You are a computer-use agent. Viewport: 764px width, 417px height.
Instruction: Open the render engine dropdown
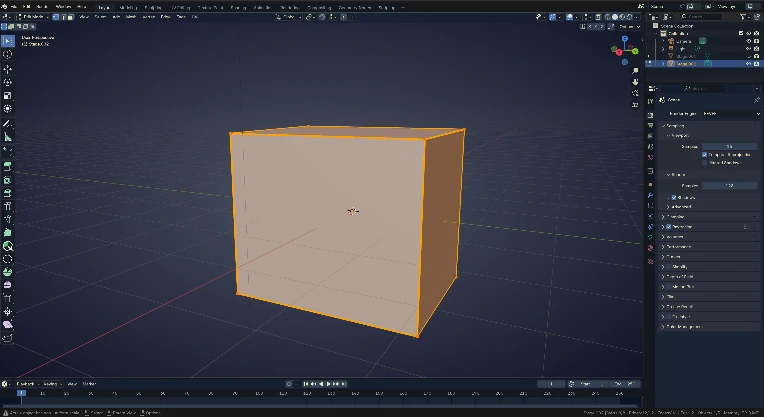pyautogui.click(x=731, y=114)
